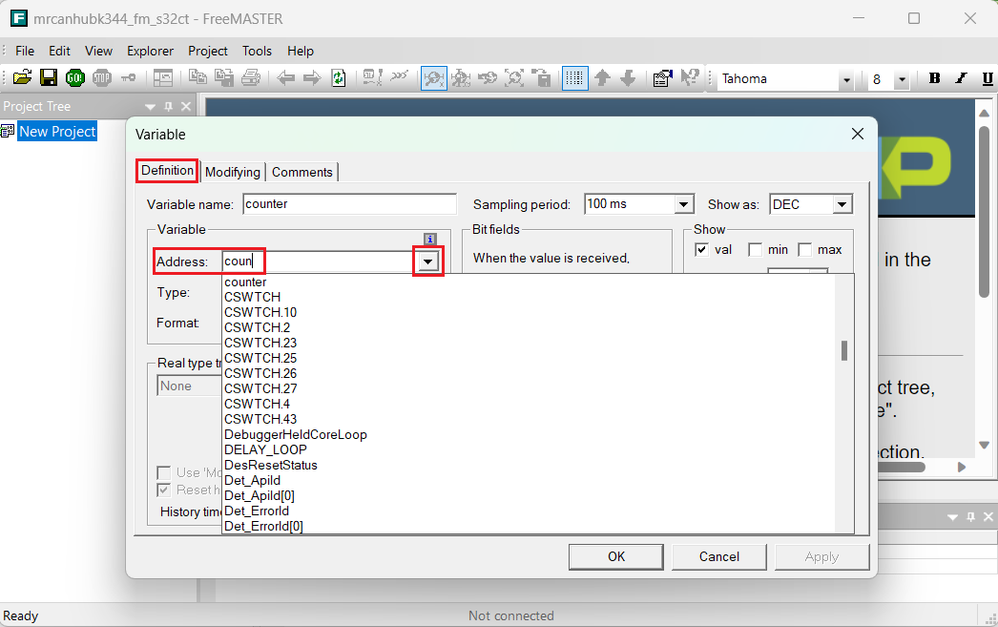Click the Copy toolbar icon
This screenshot has height=627, width=998.
tap(198, 78)
